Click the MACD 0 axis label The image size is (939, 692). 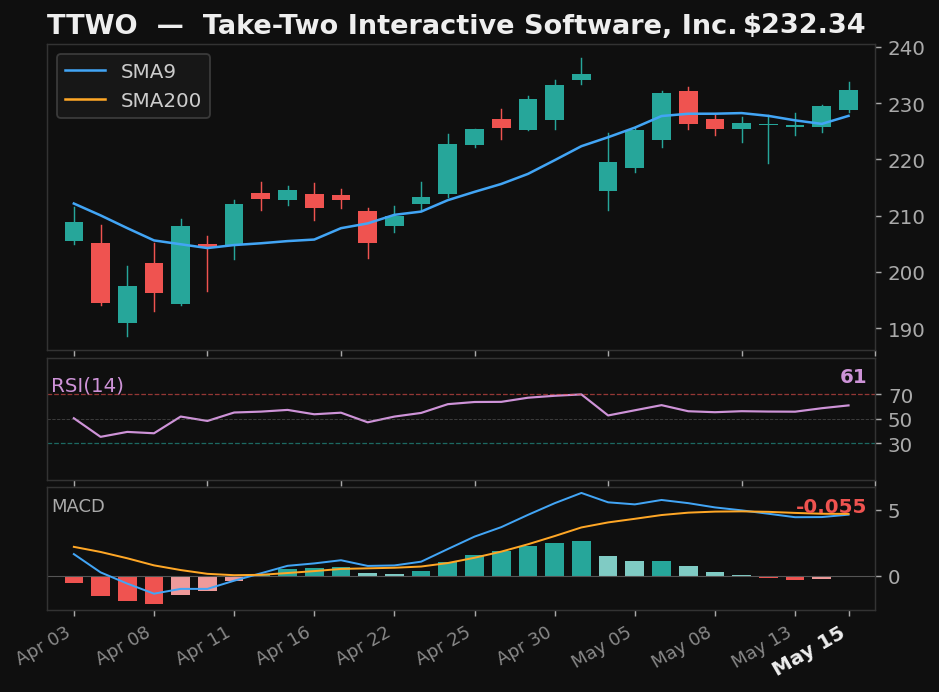pos(894,577)
